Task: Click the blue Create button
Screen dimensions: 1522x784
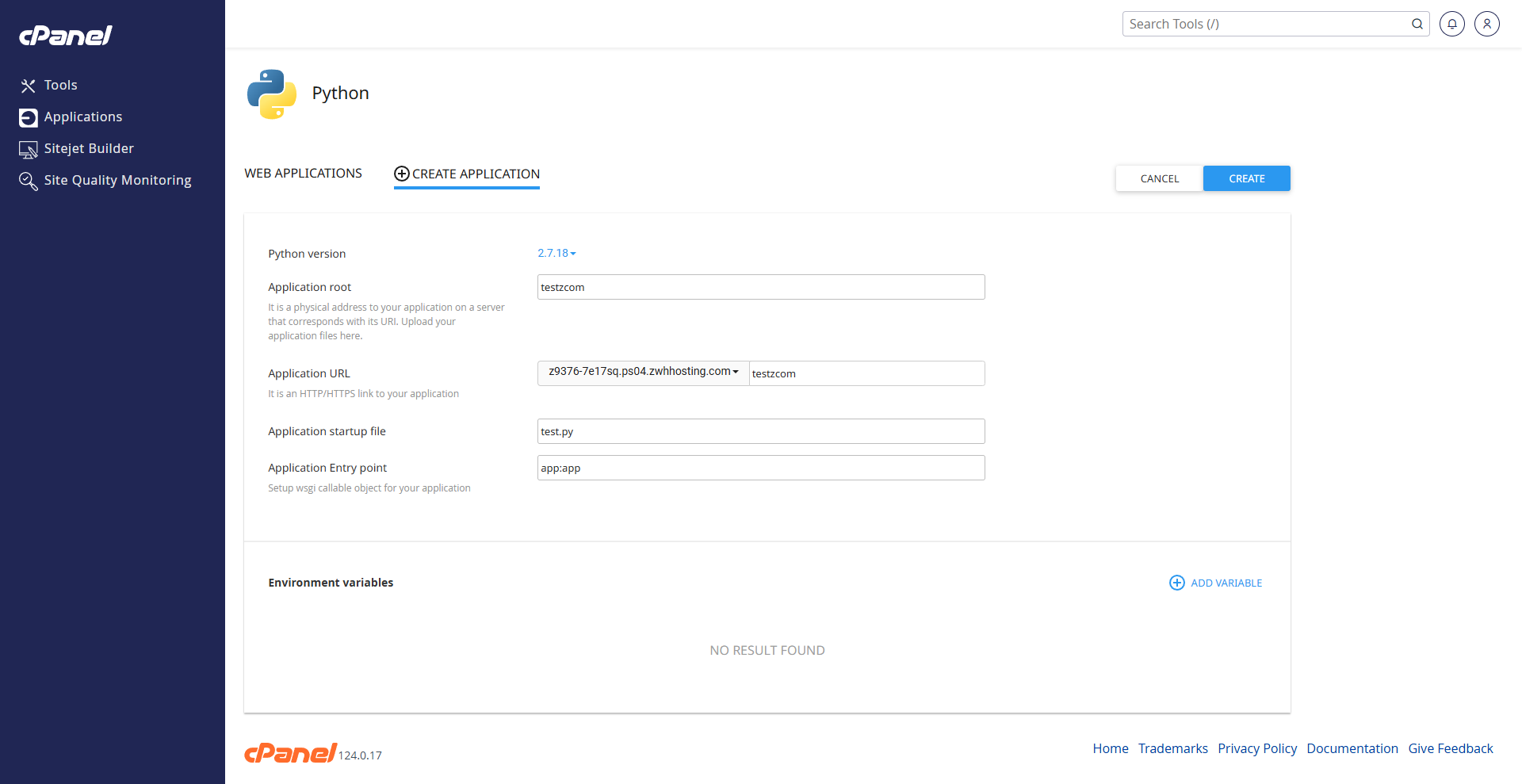Action: pyautogui.click(x=1247, y=178)
